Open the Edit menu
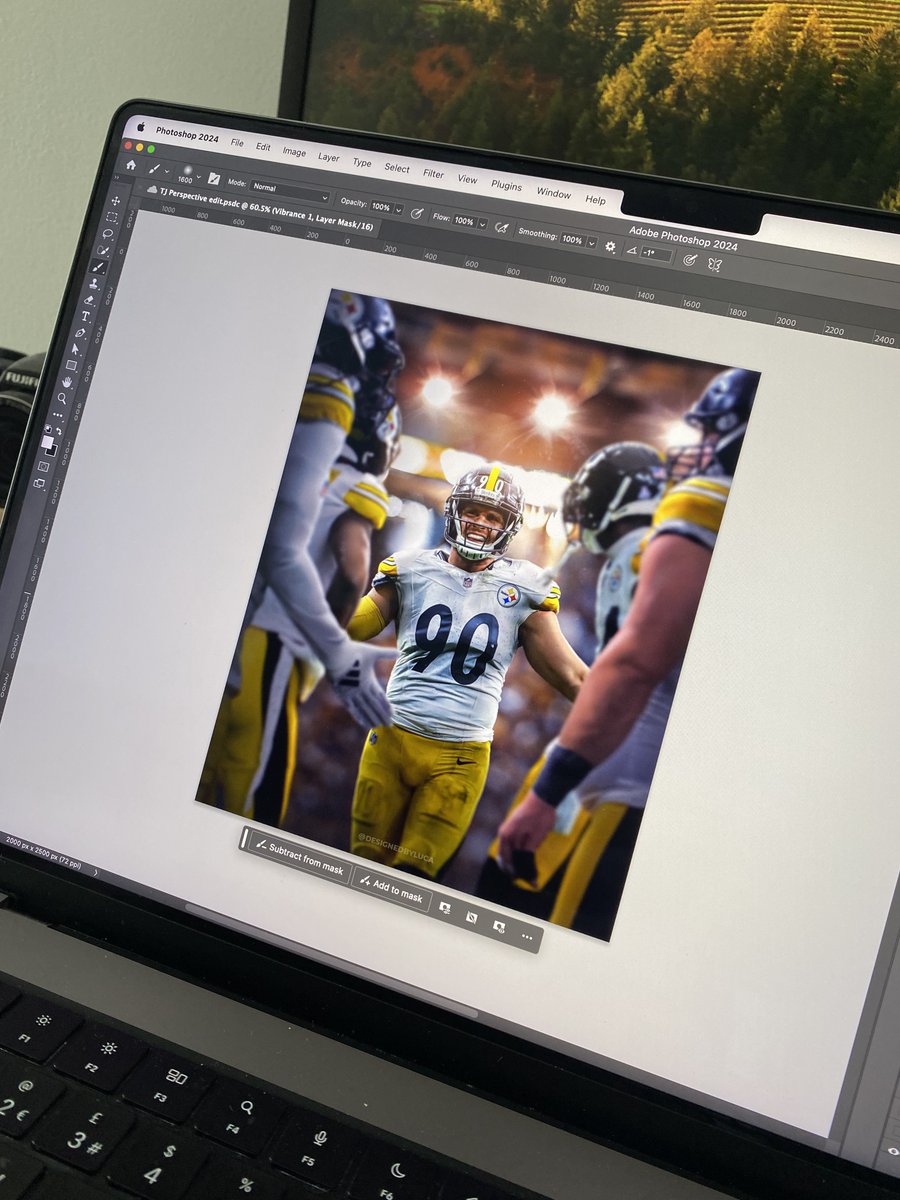This screenshot has width=900, height=1200. coord(263,146)
